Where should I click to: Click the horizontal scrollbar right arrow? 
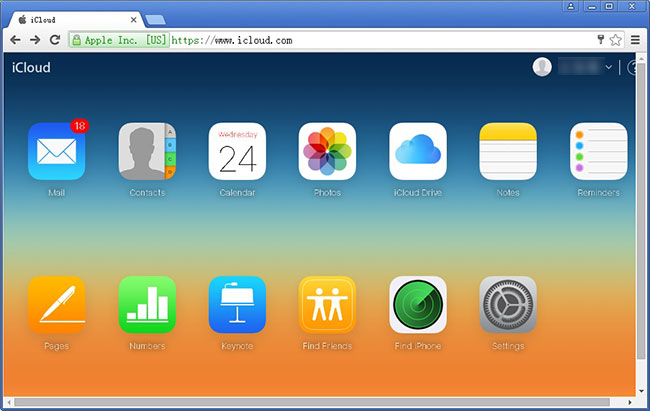(x=630, y=402)
